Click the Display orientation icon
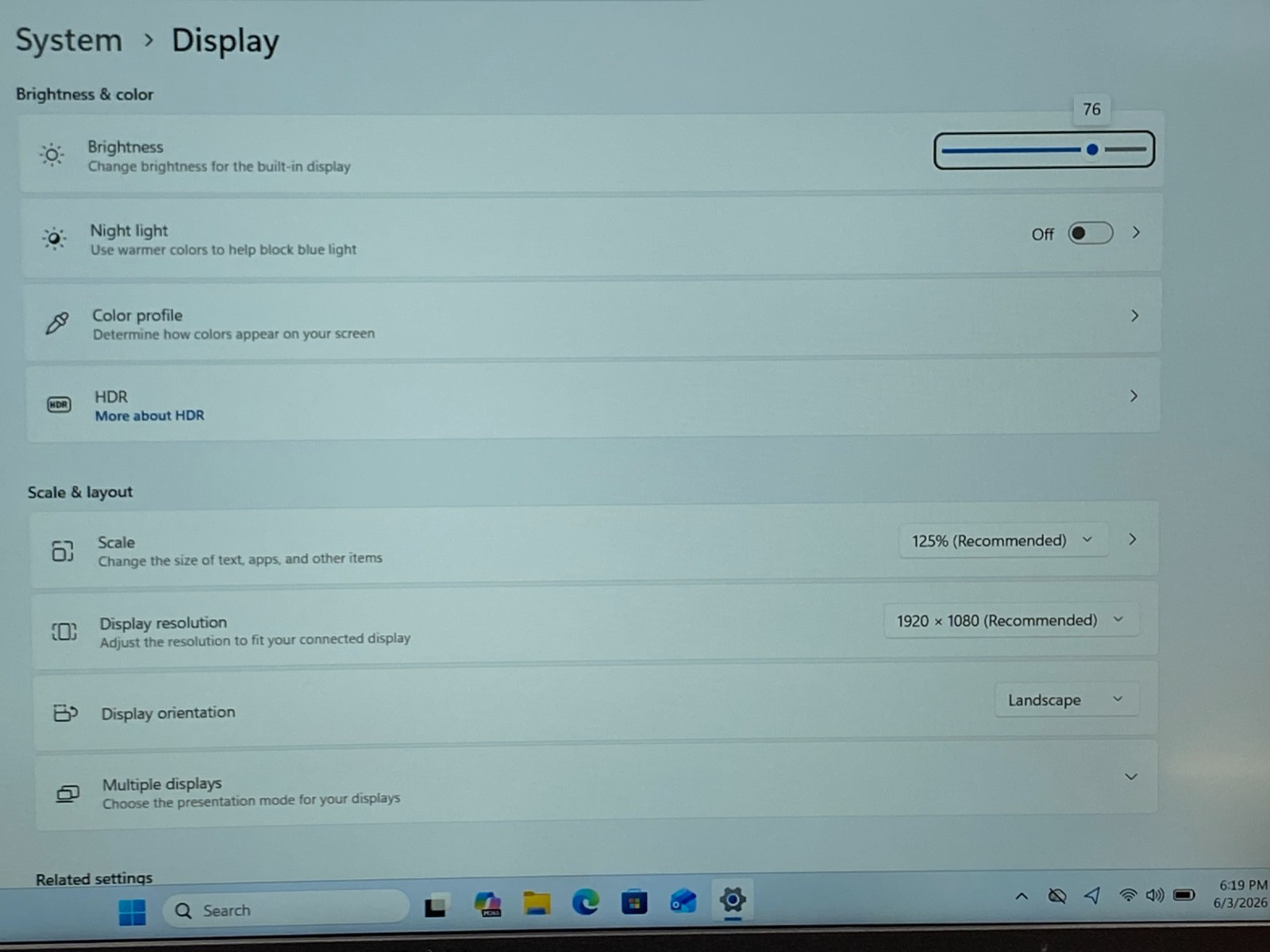 pos(65,712)
